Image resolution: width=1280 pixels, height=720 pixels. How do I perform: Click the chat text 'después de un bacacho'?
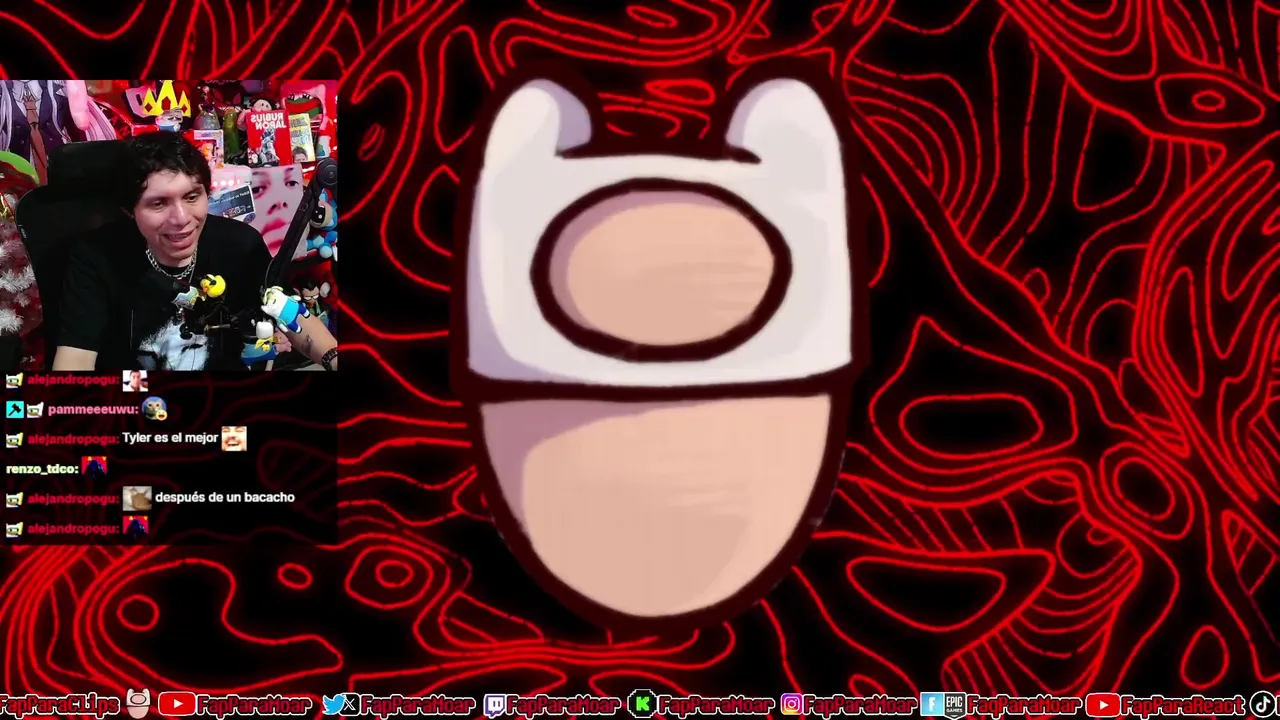pos(225,497)
